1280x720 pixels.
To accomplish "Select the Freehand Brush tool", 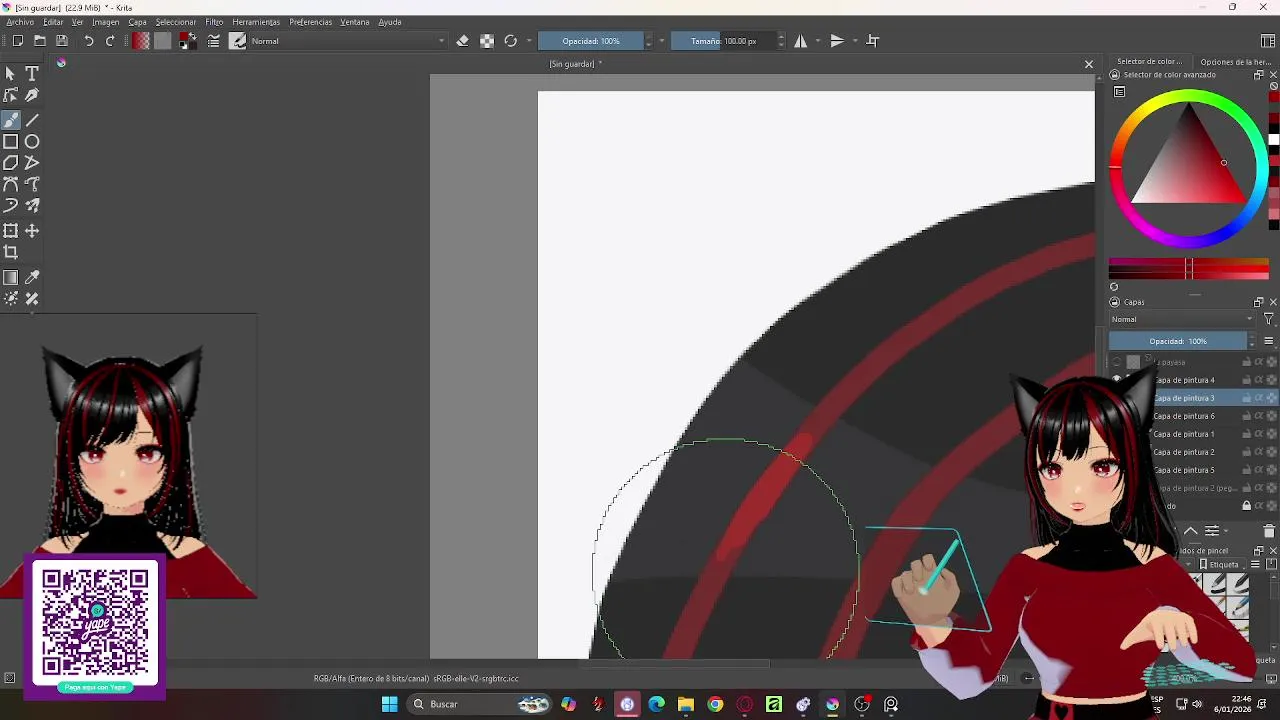I will point(10,120).
